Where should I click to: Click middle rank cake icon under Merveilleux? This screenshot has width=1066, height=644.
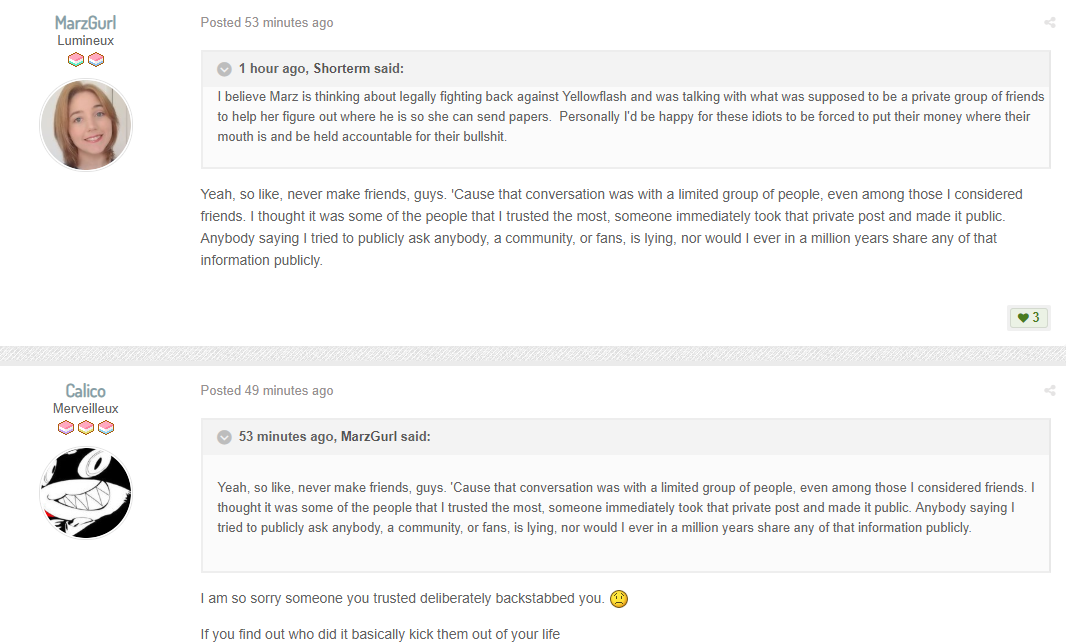tap(86, 428)
